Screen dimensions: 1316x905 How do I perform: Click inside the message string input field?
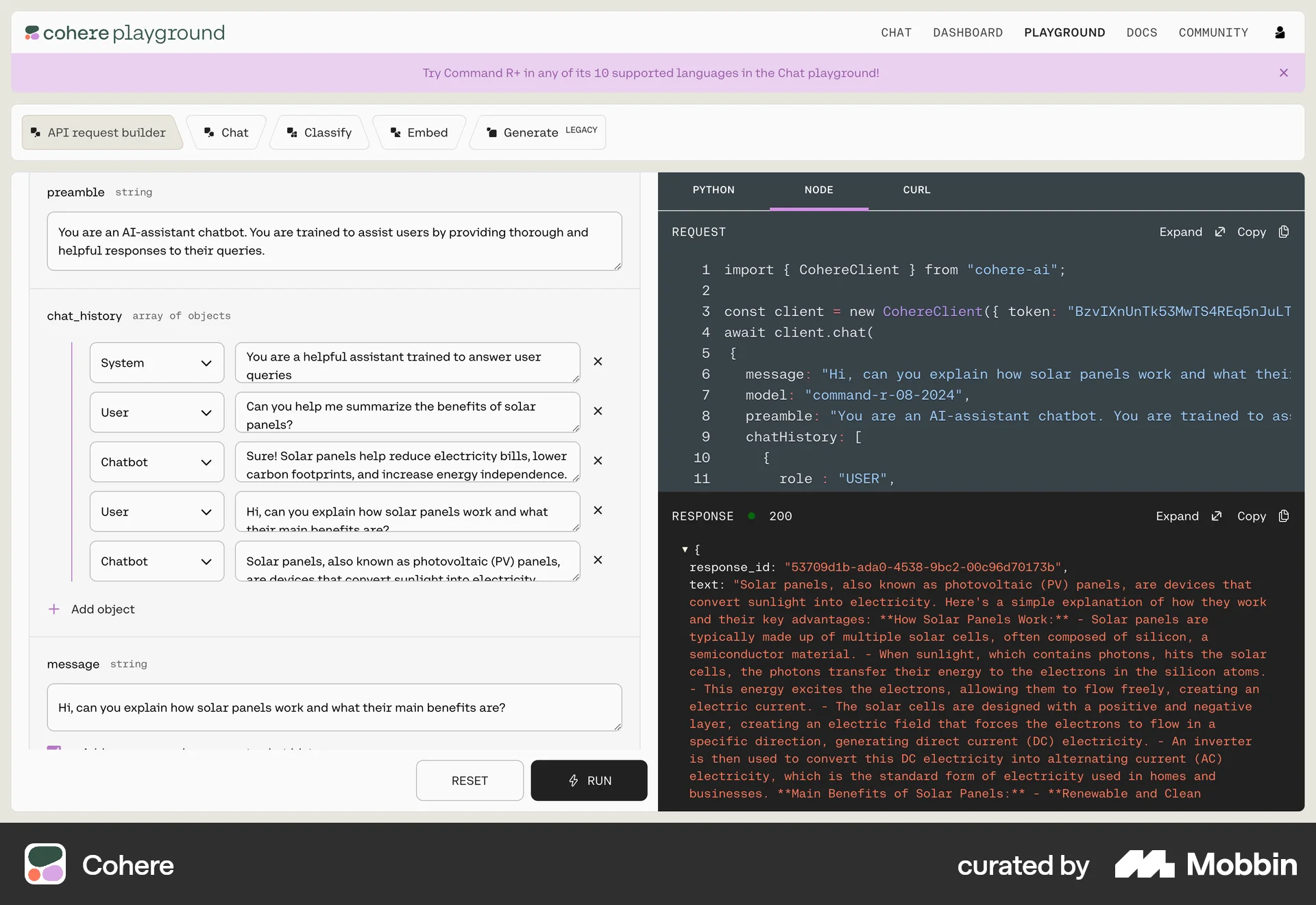334,708
